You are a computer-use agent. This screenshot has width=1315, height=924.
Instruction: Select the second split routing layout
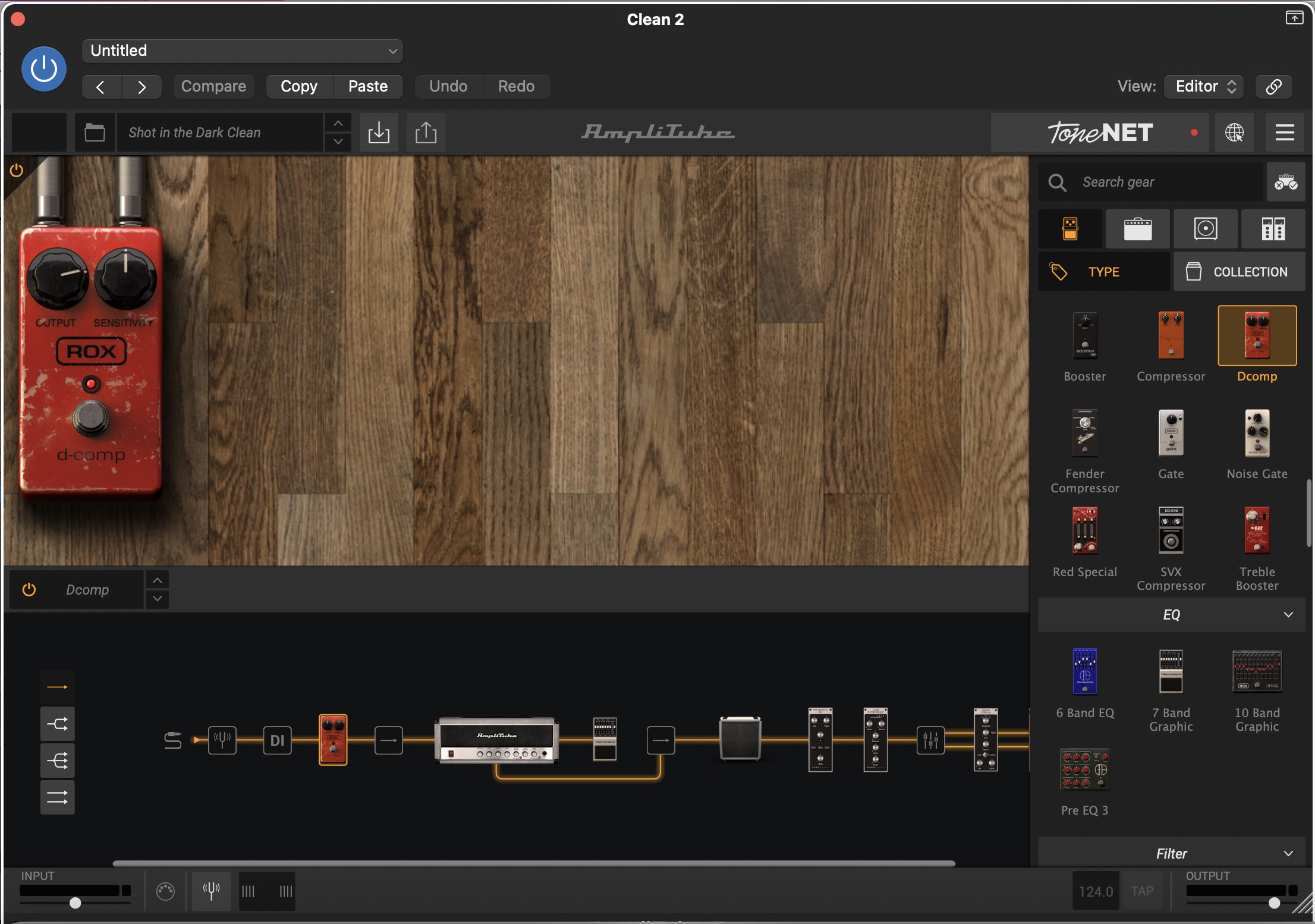pyautogui.click(x=58, y=724)
